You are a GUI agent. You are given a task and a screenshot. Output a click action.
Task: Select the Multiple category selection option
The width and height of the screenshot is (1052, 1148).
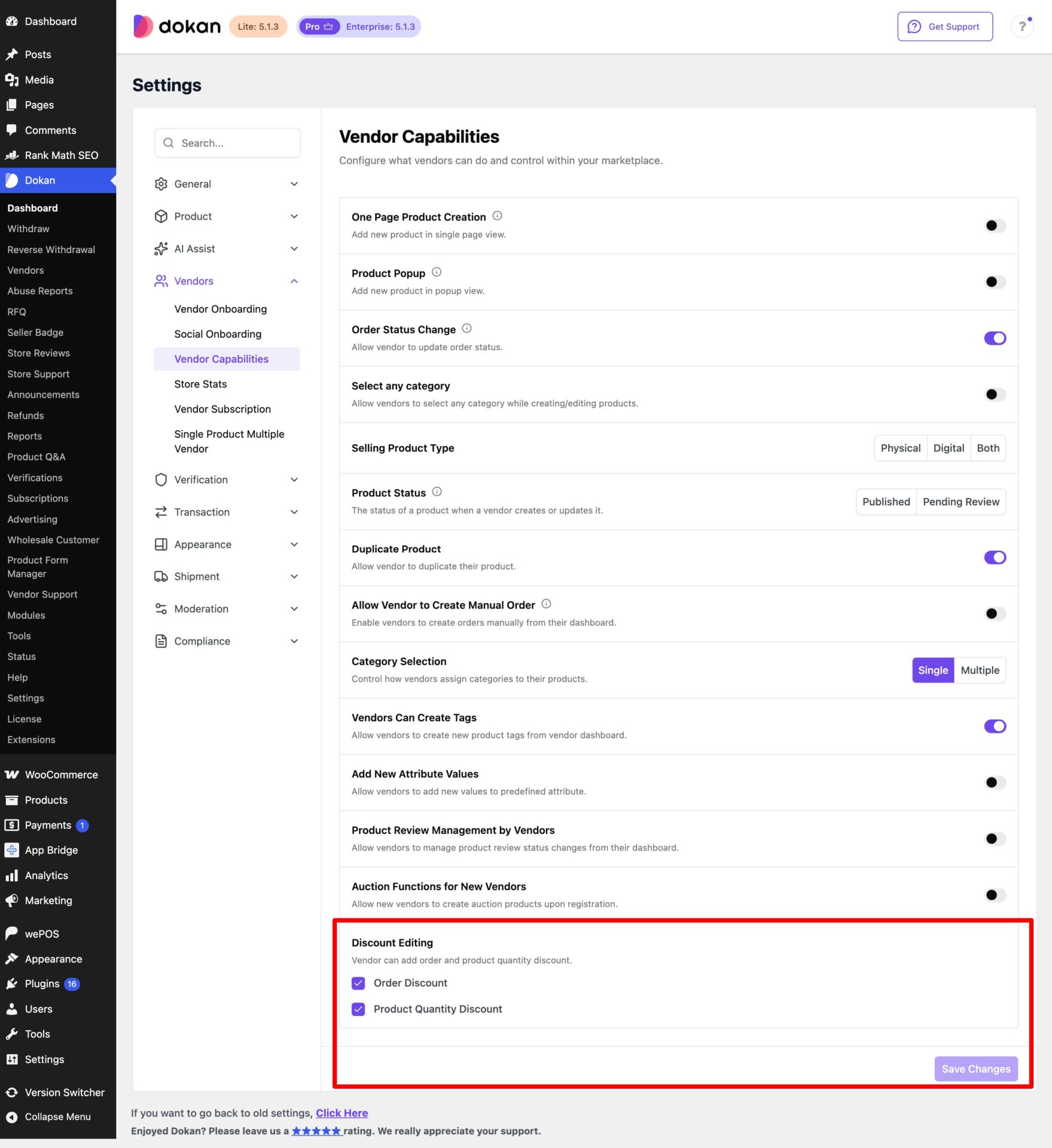click(x=980, y=670)
